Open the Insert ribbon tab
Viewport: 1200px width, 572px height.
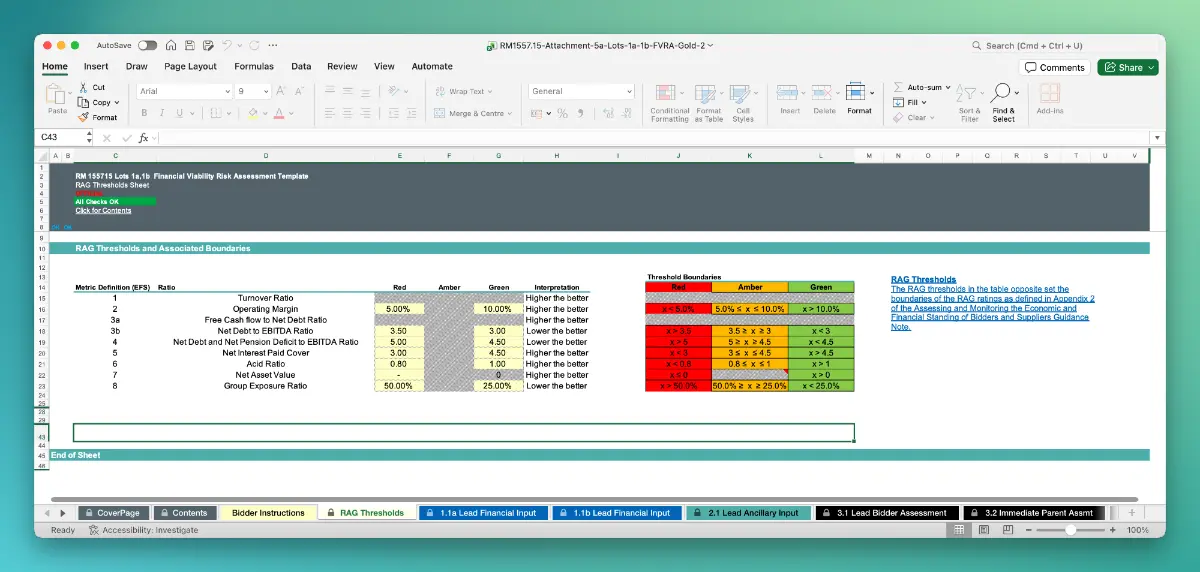coord(96,66)
